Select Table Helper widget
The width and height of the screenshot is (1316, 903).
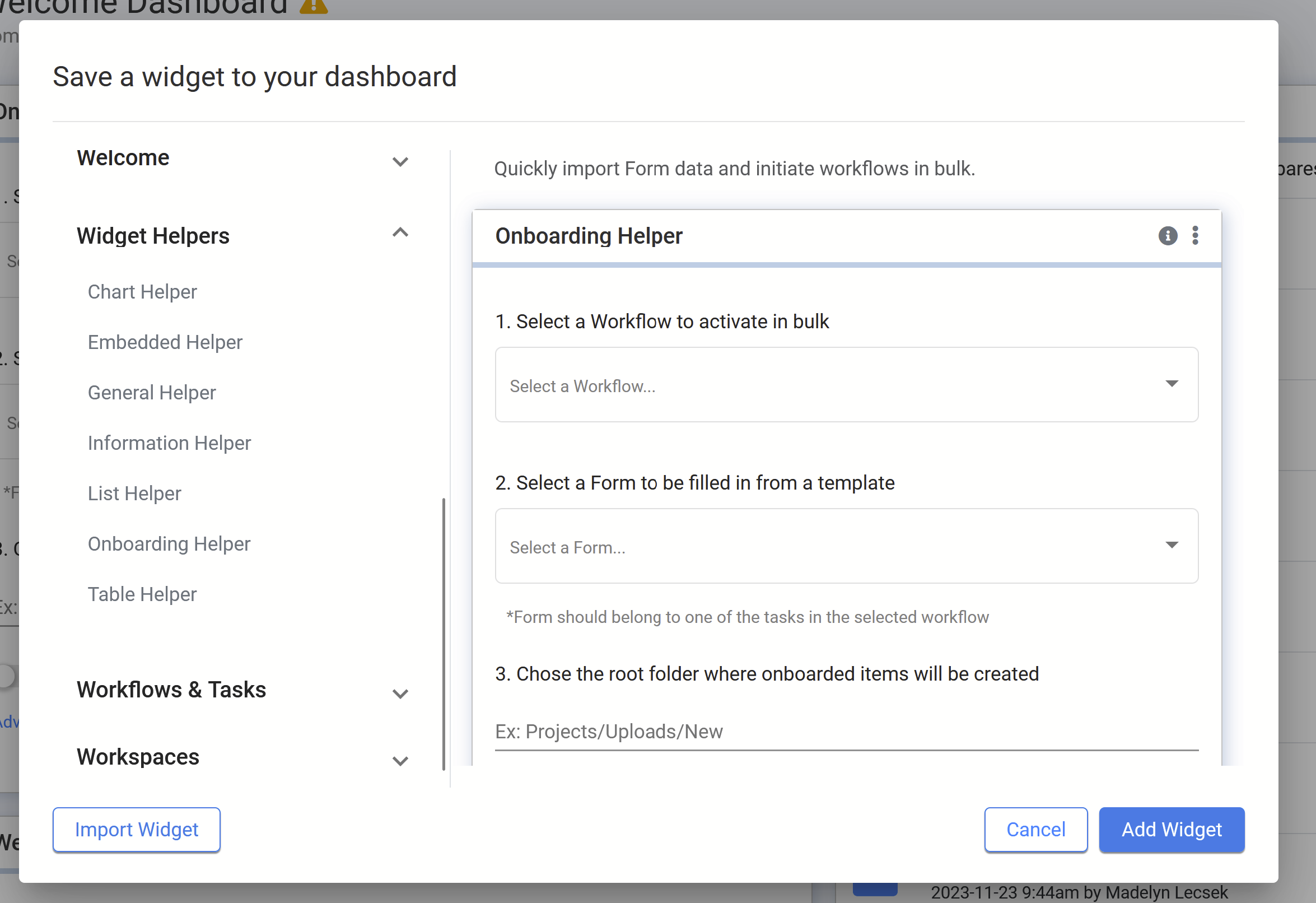[142, 594]
